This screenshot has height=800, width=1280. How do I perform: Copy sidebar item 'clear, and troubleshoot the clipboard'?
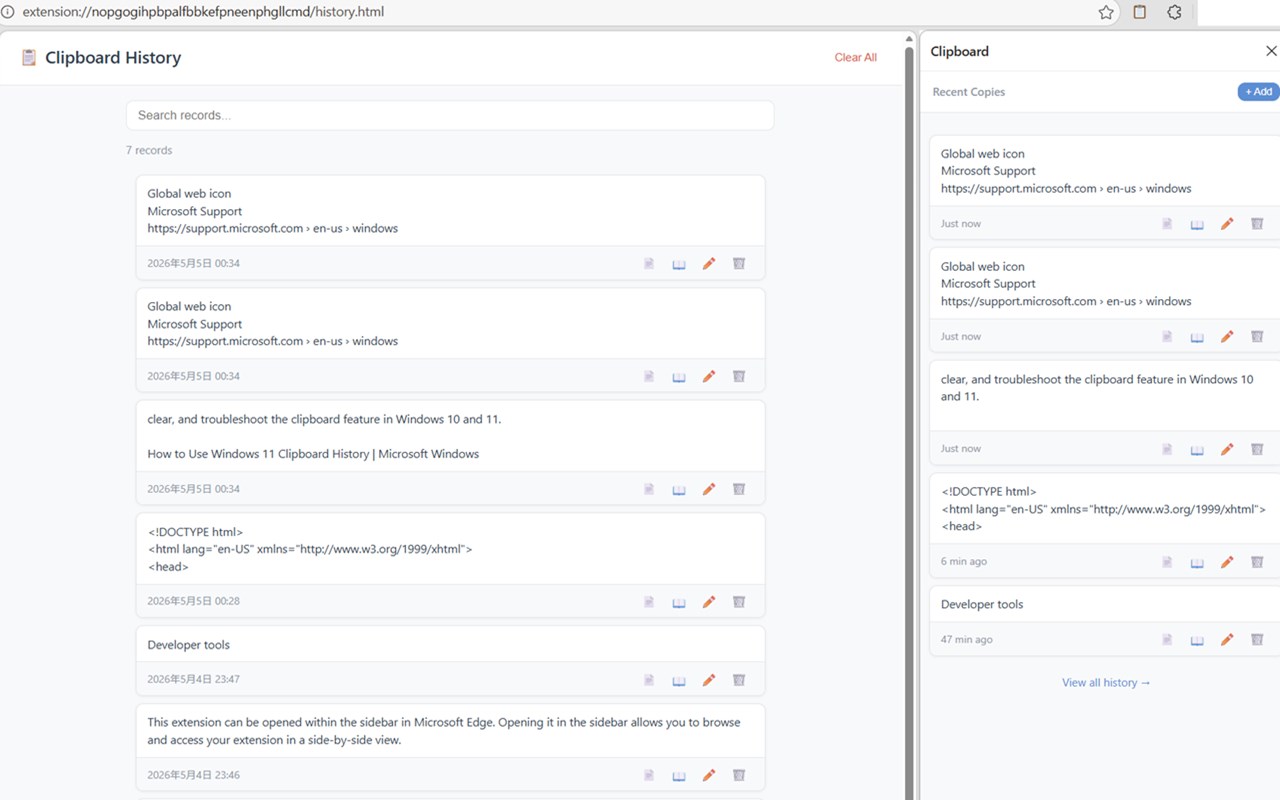(x=1167, y=449)
